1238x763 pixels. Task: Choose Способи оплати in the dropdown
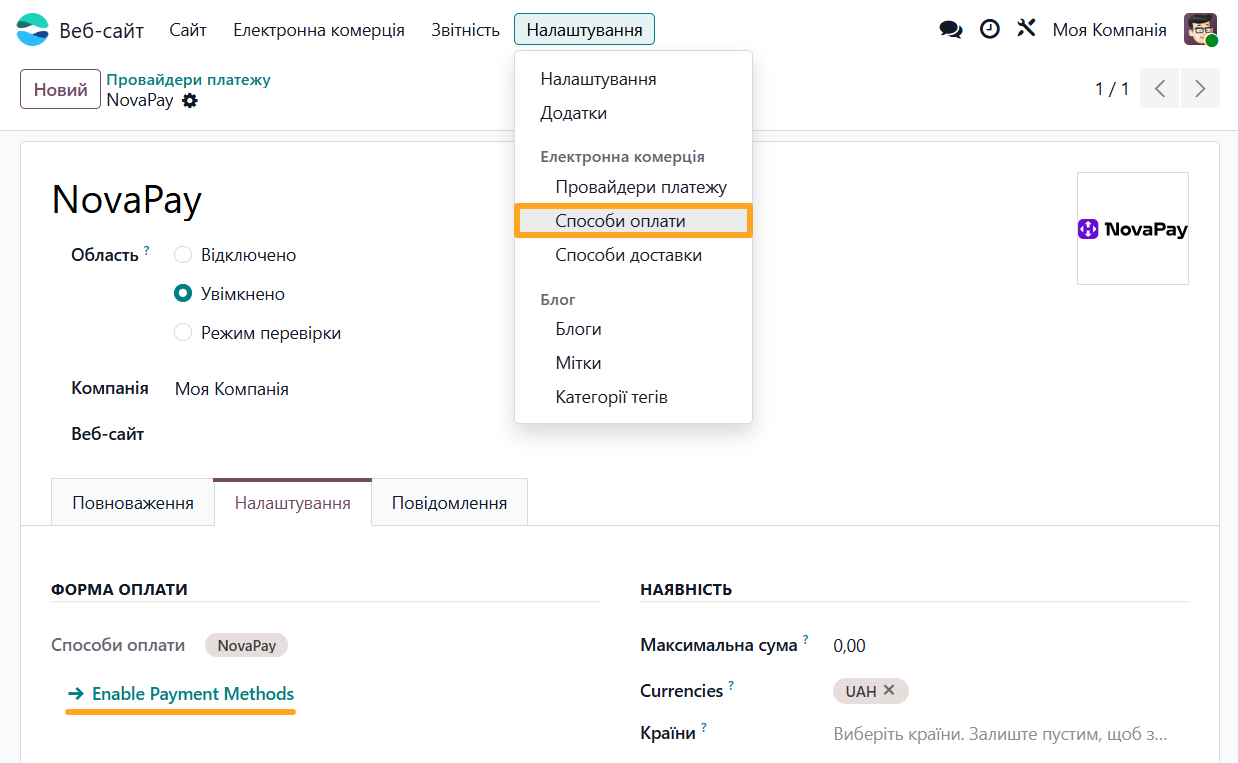coord(633,221)
